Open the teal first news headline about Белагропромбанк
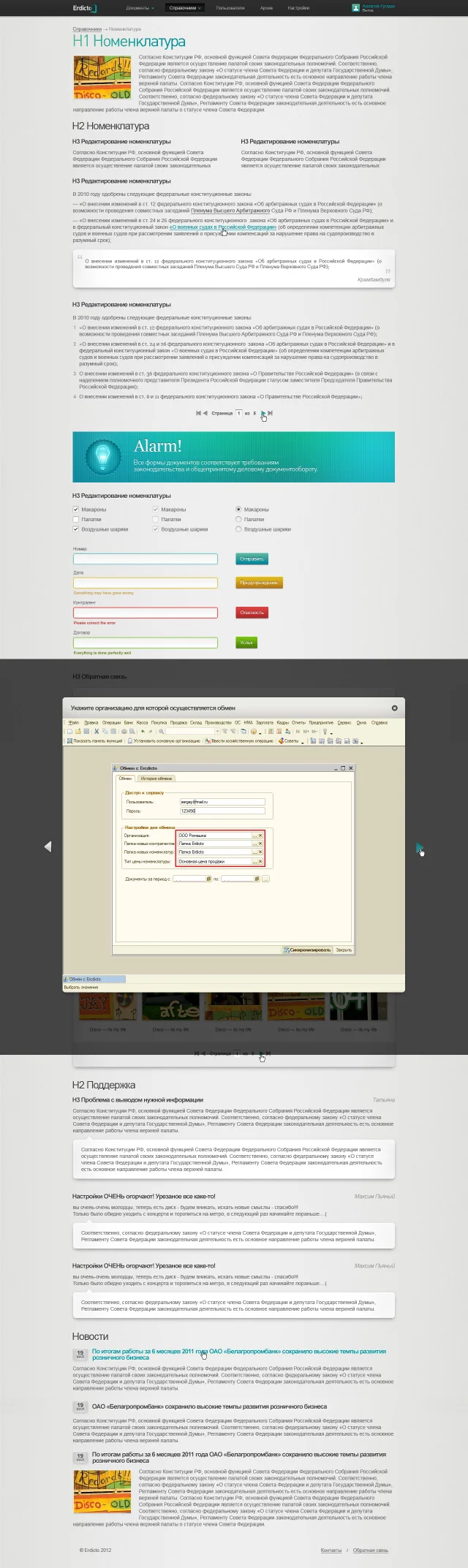This screenshot has height=1568, width=468. click(239, 1355)
